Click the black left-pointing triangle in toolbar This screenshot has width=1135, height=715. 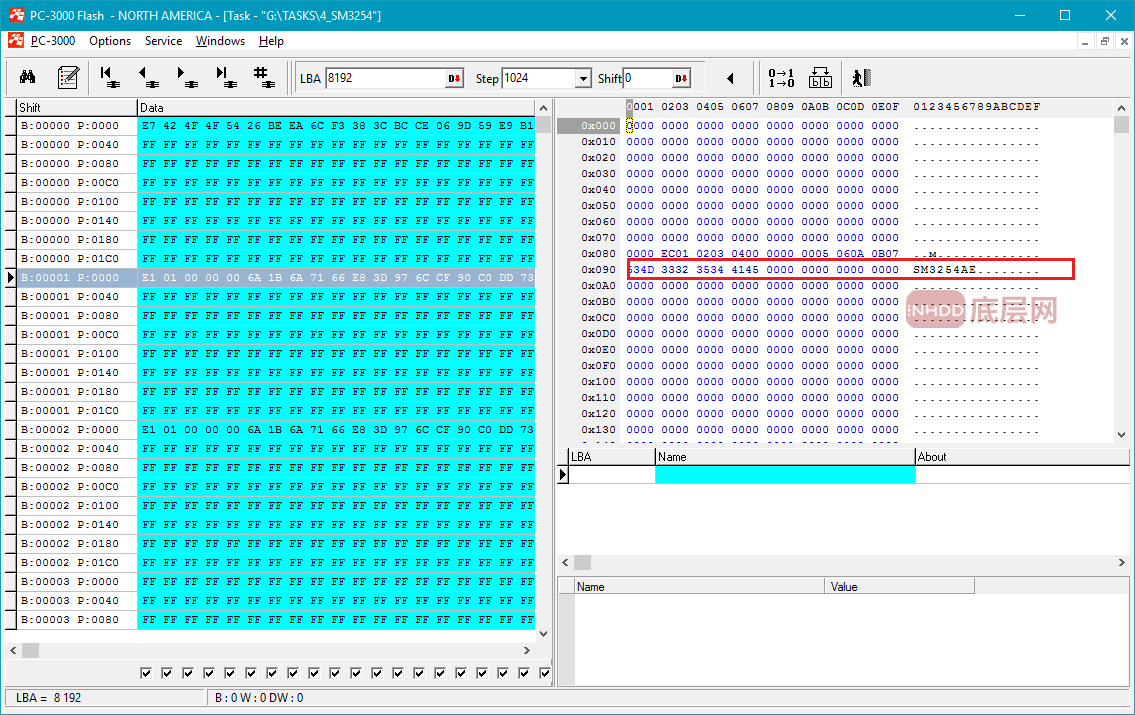(730, 78)
